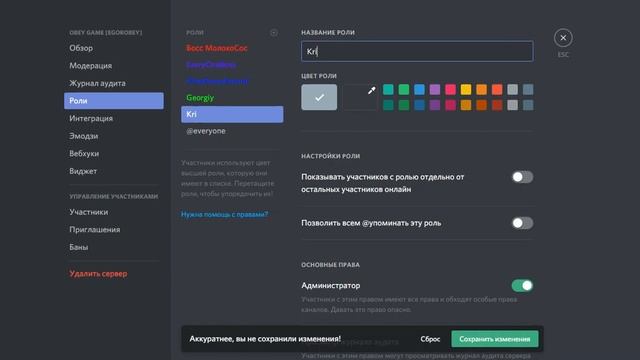Disable the Администратор permission toggle
Viewport: 640px width, 360px height.
522,285
